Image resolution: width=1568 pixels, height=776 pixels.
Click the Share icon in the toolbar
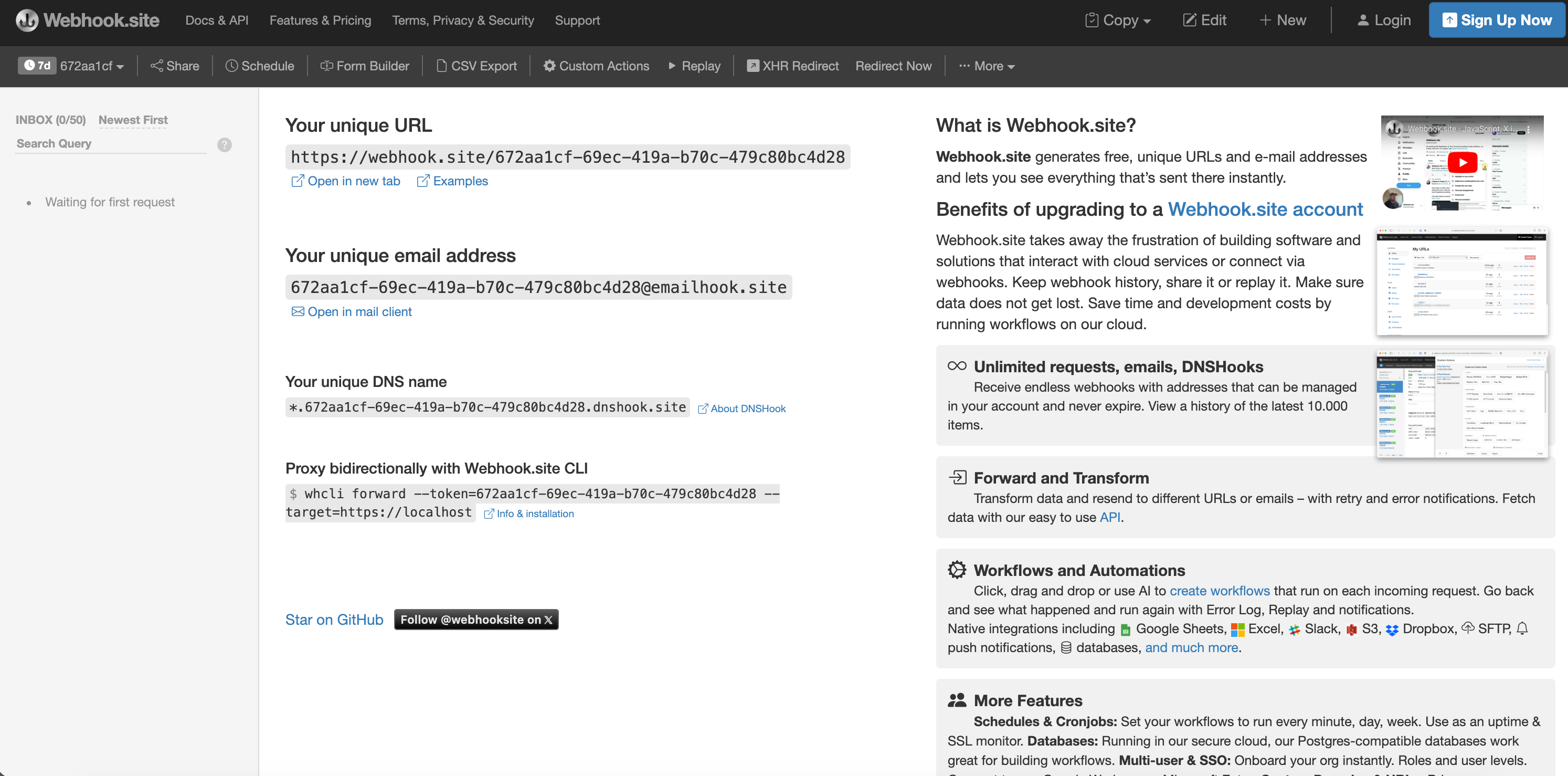156,66
